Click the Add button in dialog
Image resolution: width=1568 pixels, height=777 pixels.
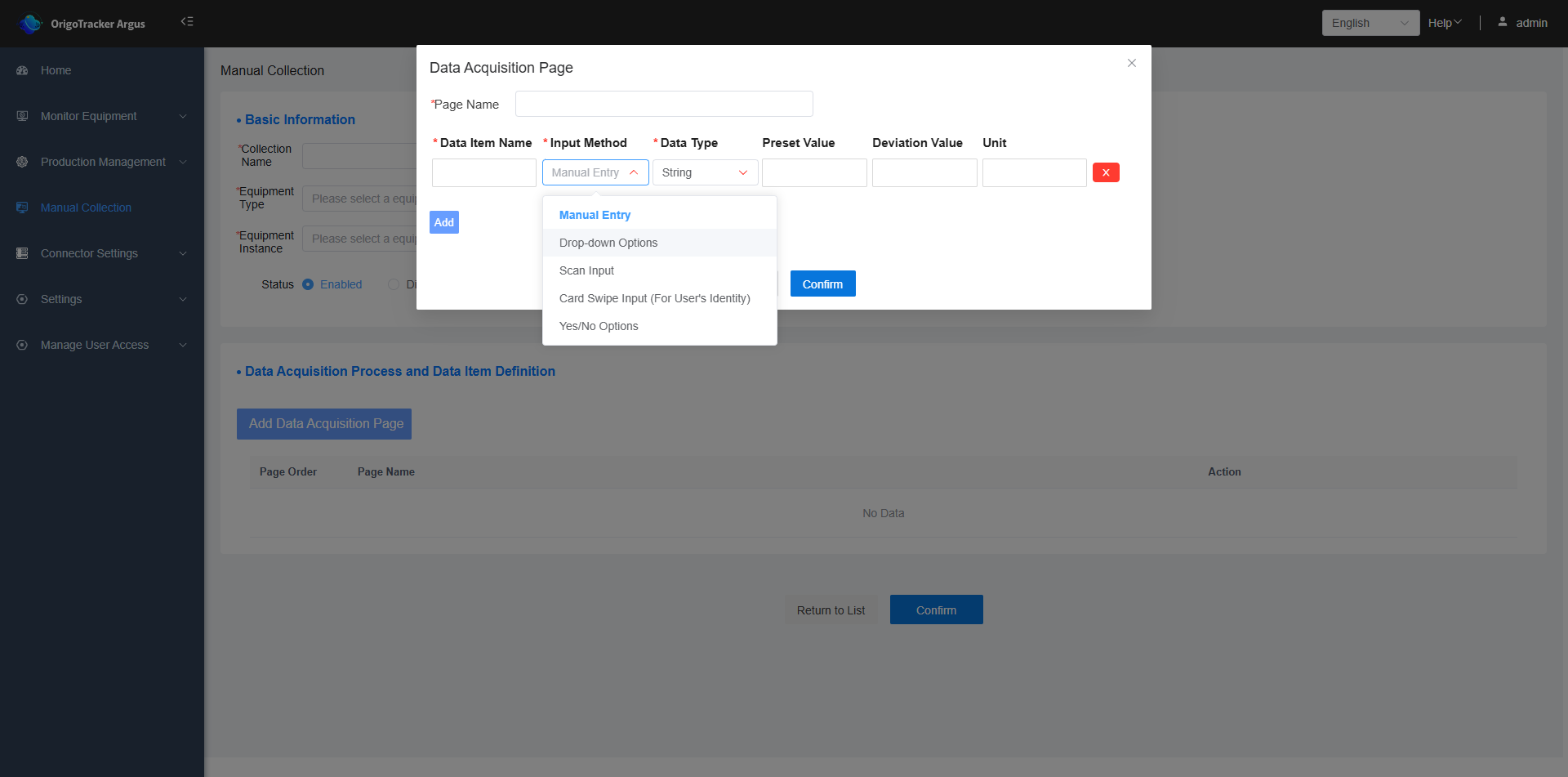pyautogui.click(x=444, y=222)
